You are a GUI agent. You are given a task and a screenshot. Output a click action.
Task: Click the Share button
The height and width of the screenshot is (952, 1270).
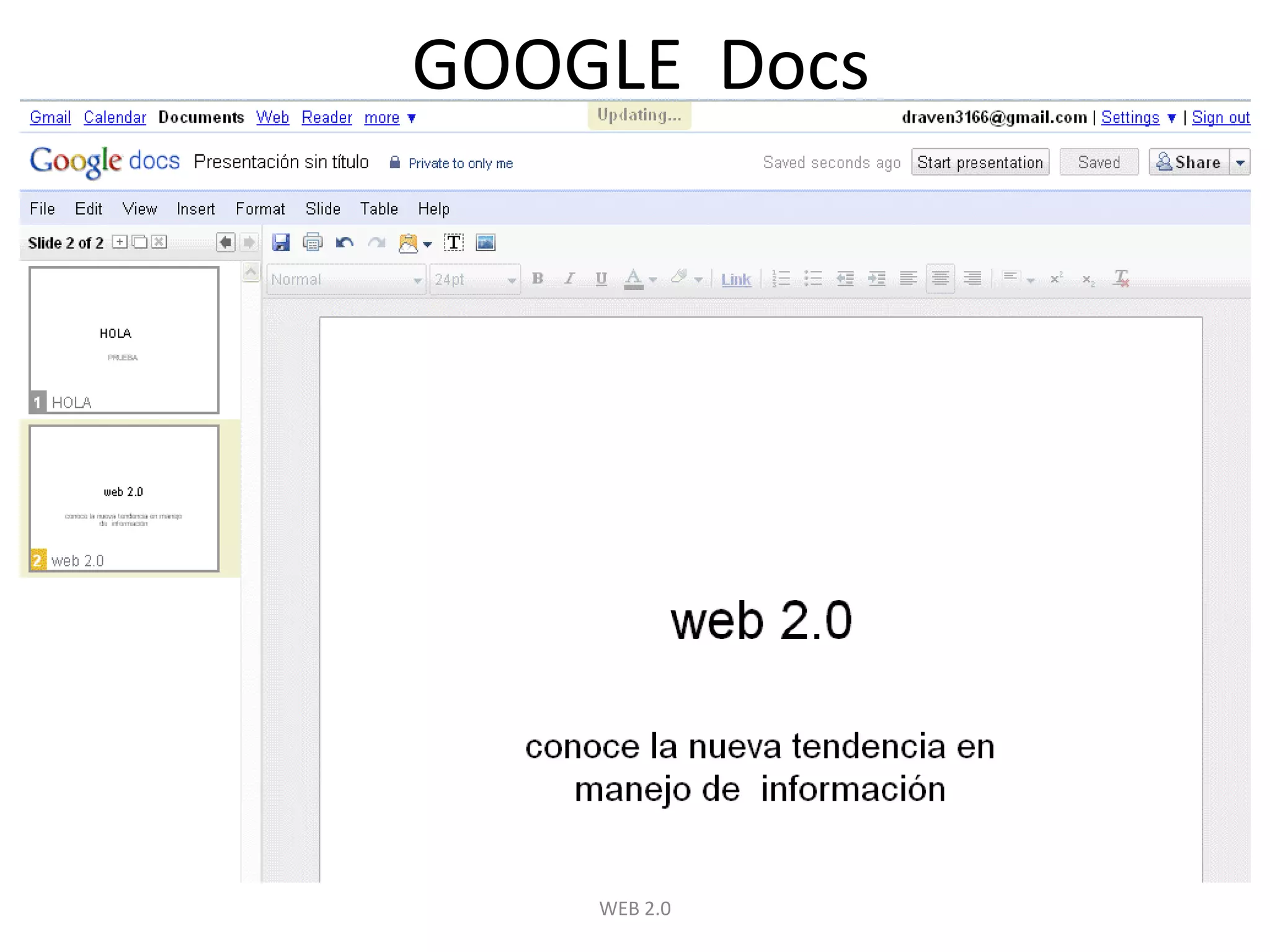pyautogui.click(x=1189, y=162)
